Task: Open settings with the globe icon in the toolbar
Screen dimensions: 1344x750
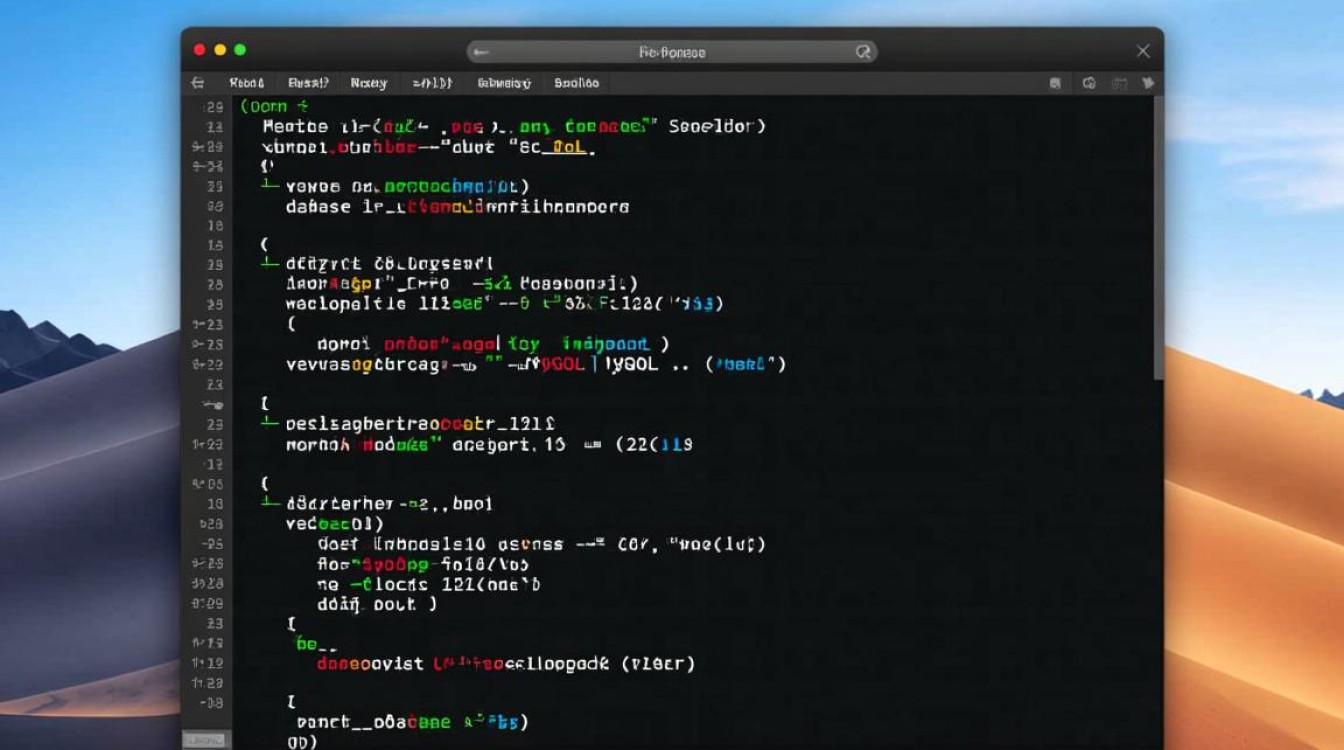Action: (1090, 84)
